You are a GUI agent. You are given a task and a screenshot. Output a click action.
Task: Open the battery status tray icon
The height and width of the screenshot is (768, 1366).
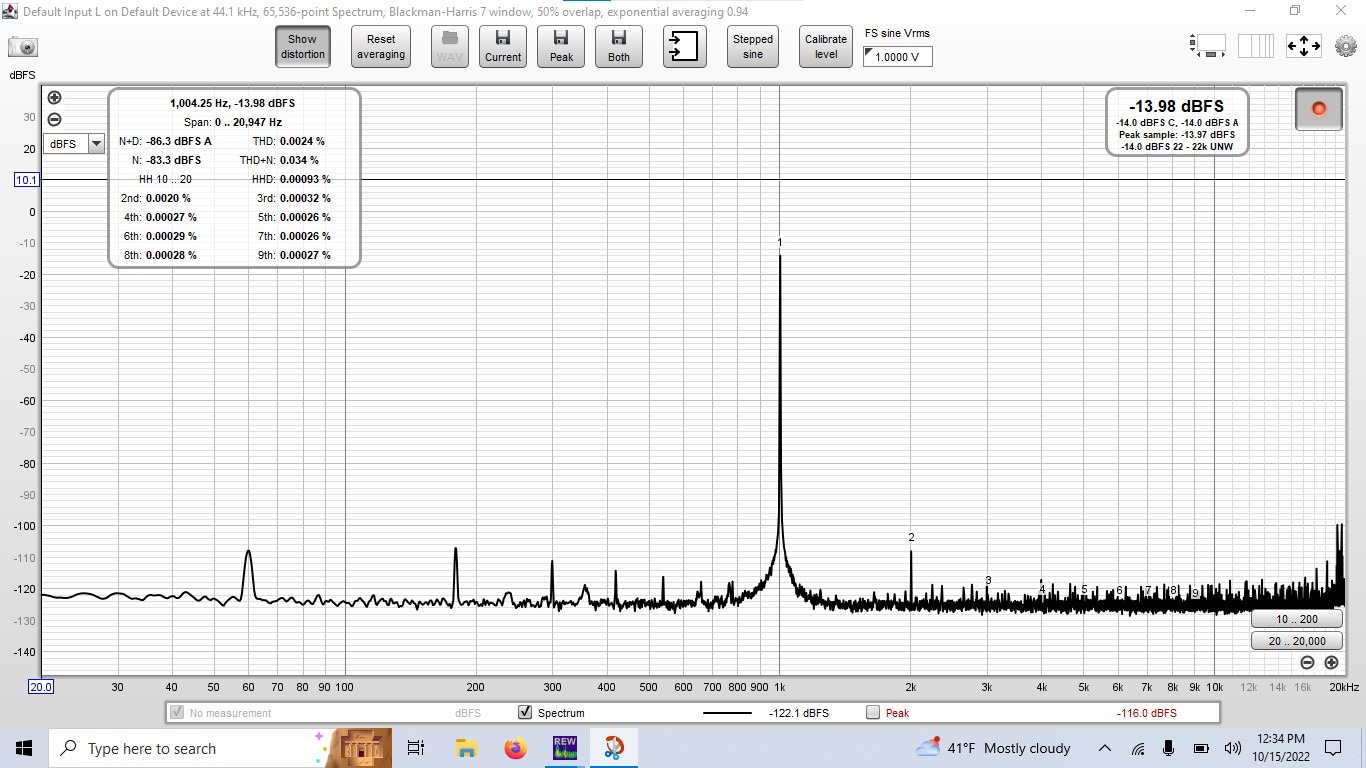coord(1201,748)
